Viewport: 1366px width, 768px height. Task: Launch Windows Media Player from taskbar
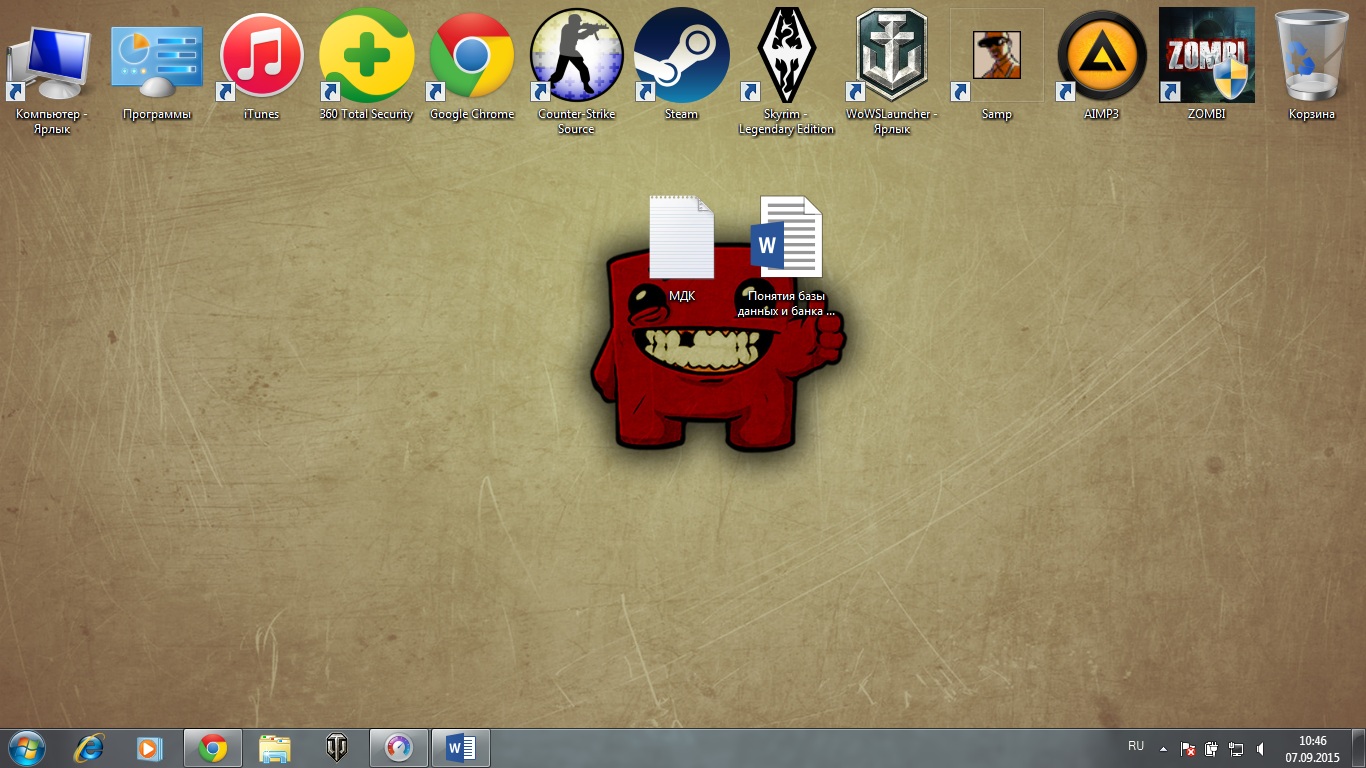(x=150, y=747)
